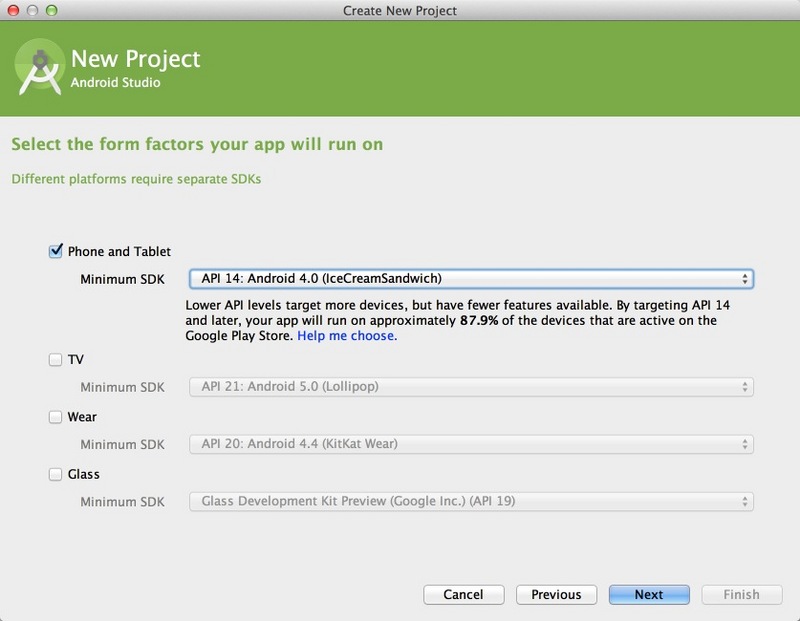The image size is (800, 621).
Task: Click the Phone and Tablet label
Action: [119, 252]
